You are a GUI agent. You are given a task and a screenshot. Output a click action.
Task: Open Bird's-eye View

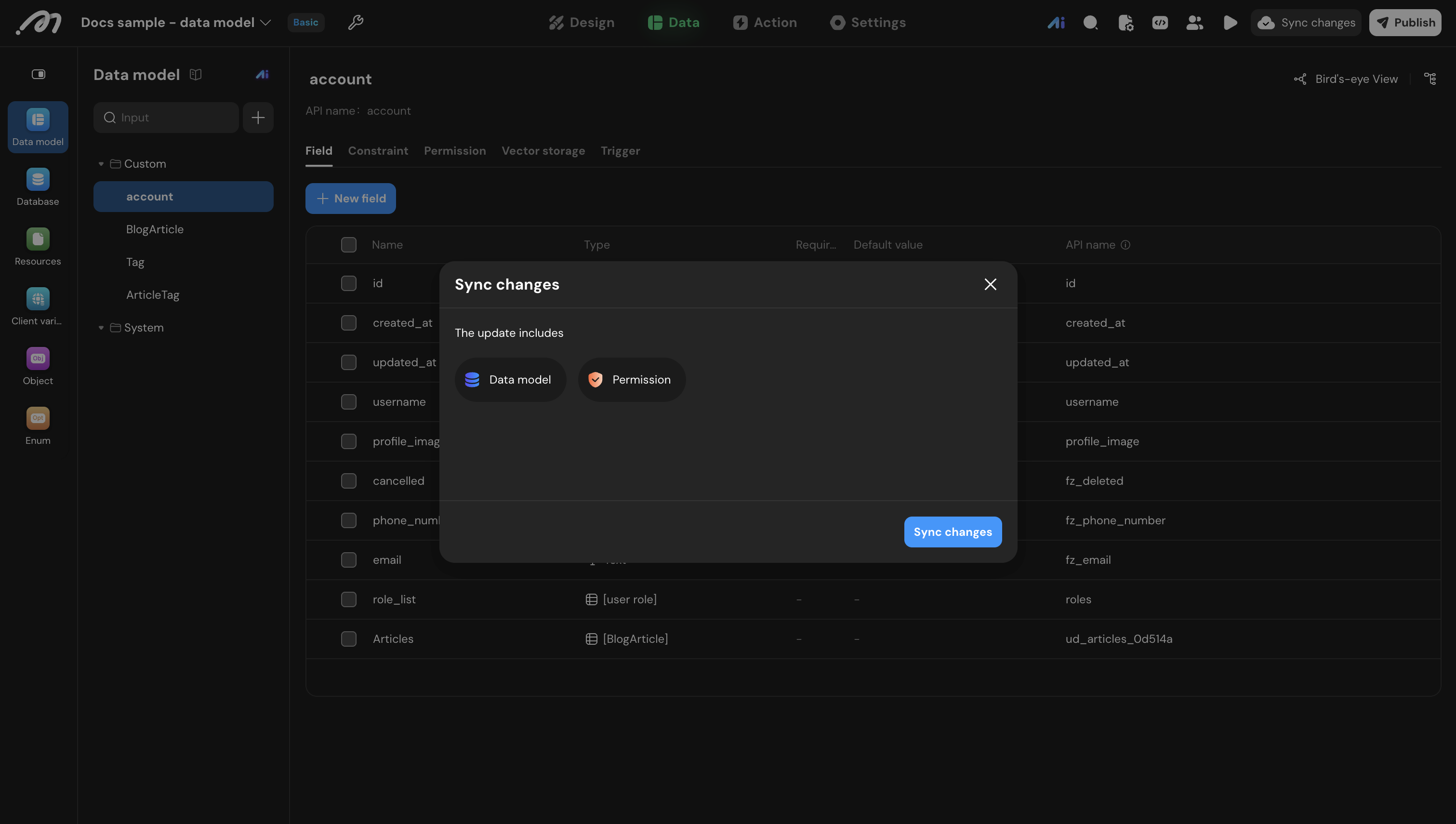coord(1346,79)
